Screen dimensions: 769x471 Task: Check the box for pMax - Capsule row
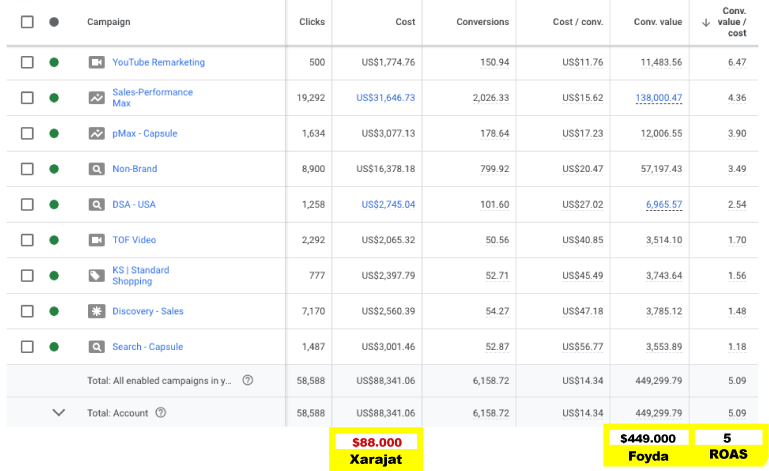pos(27,133)
